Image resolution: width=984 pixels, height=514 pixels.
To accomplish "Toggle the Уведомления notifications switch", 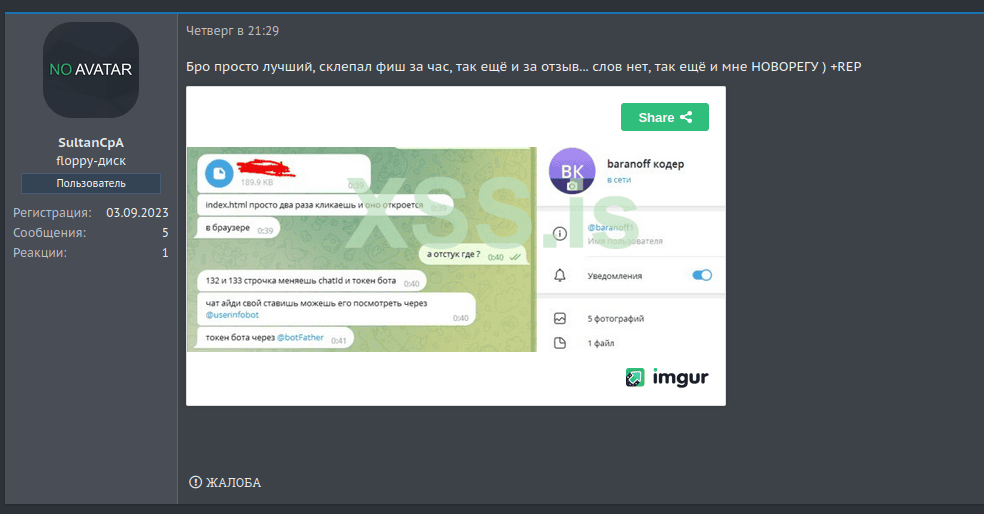I will point(702,276).
